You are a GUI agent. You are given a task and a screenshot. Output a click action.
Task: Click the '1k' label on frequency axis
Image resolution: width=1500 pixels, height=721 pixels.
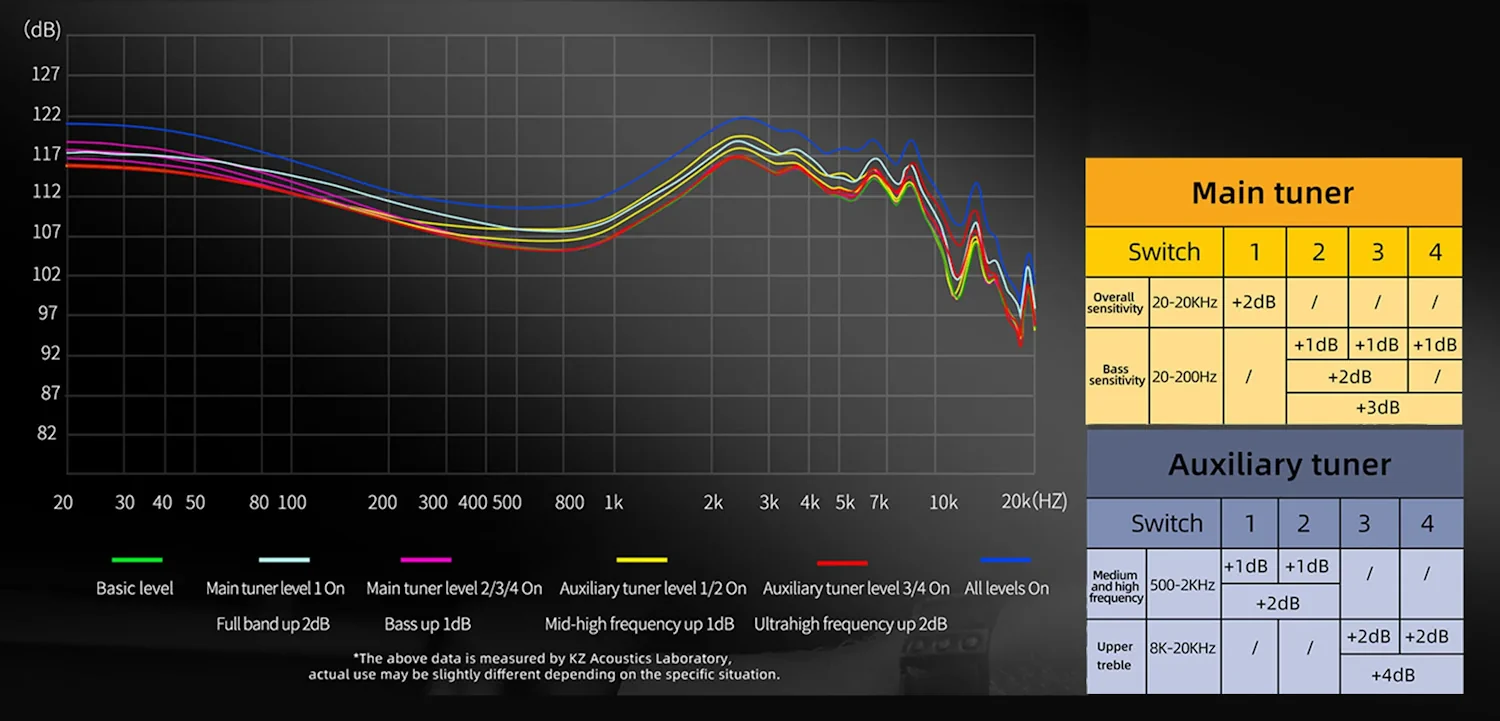[x=612, y=503]
